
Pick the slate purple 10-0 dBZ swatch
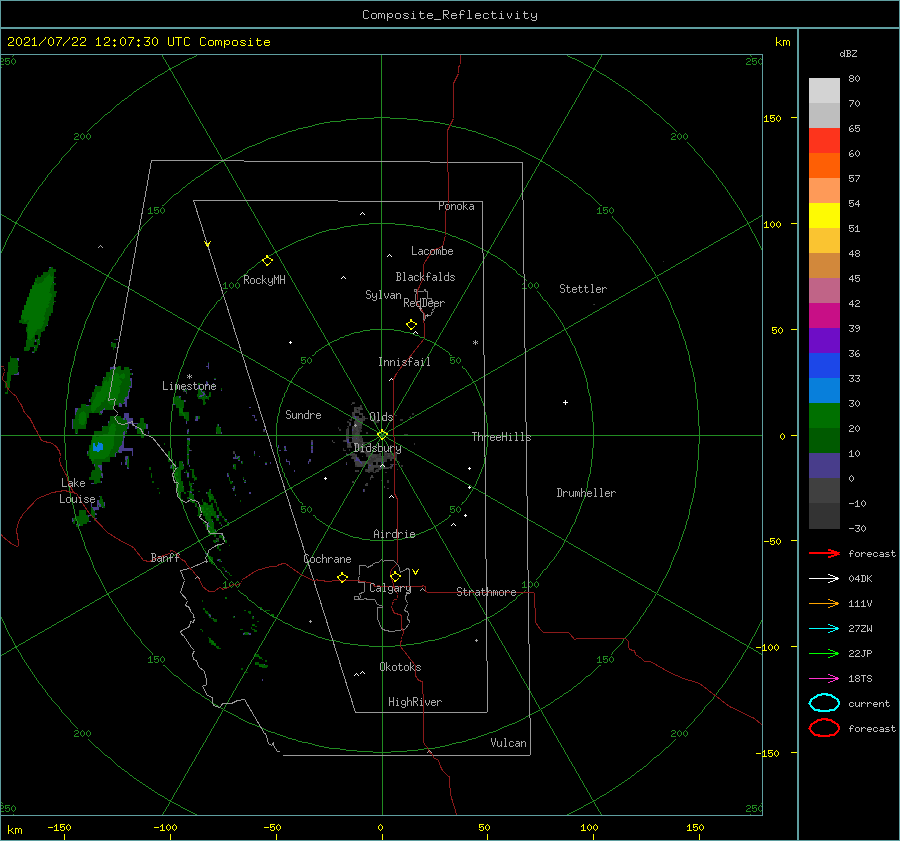coord(824,466)
